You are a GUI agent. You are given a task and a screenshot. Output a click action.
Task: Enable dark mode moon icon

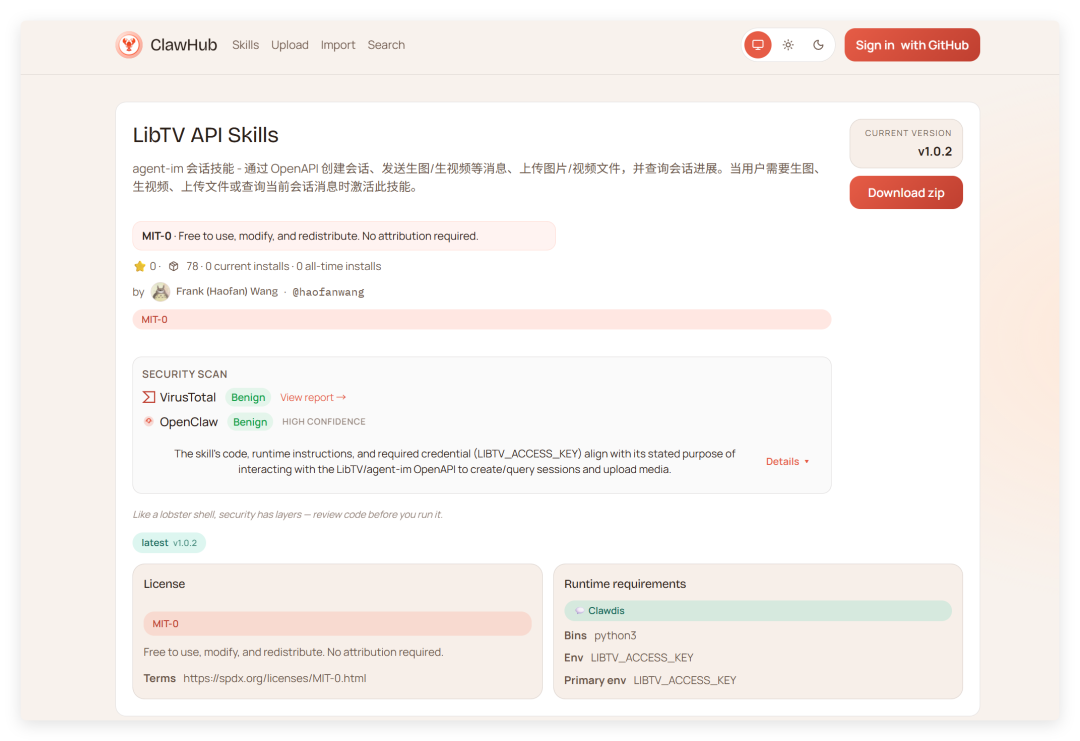pyautogui.click(x=818, y=45)
